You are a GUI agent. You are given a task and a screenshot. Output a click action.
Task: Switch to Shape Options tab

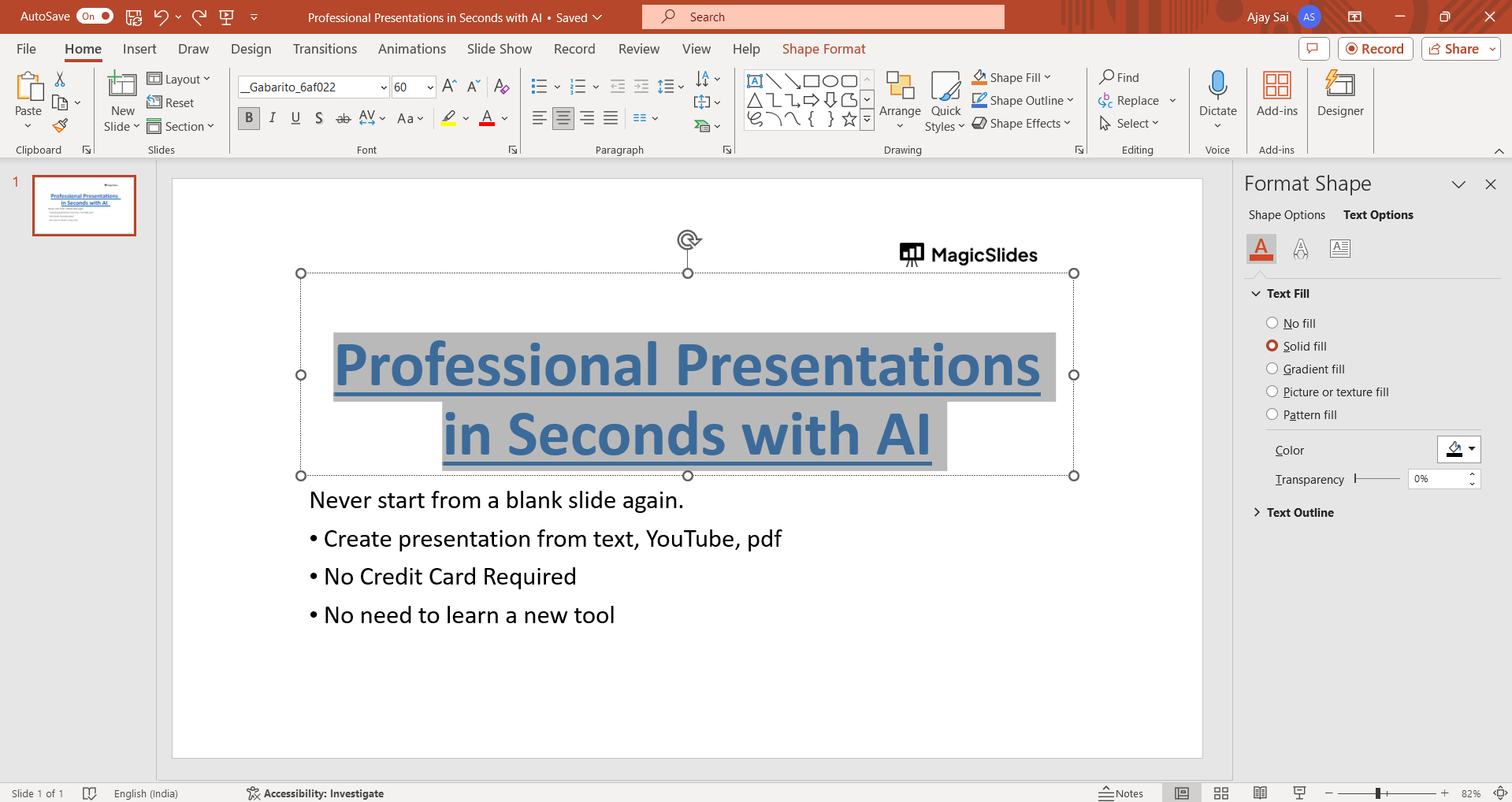(x=1286, y=215)
